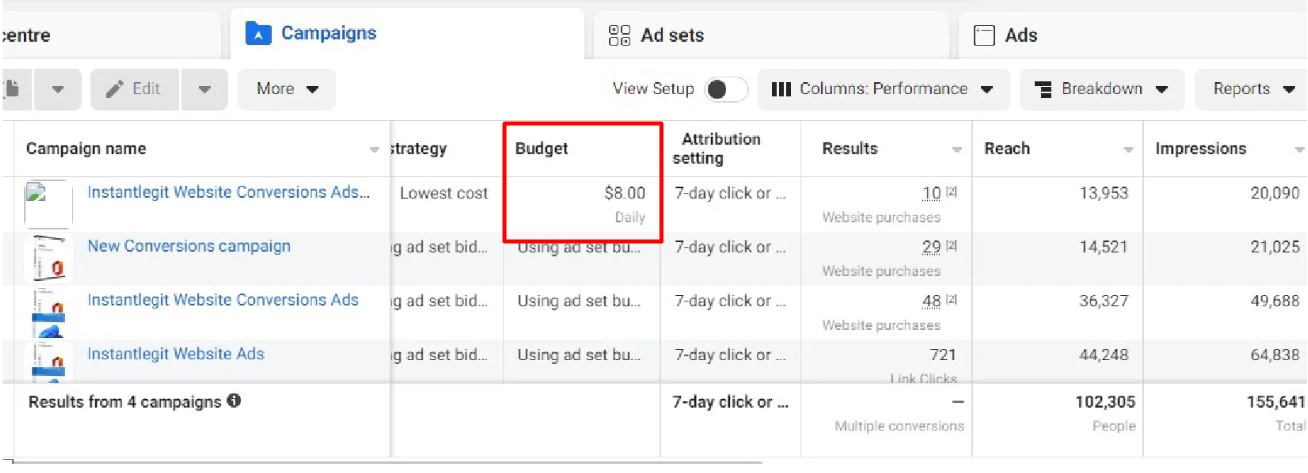
Task: Expand the arrow next to Edit button
Action: (205, 89)
